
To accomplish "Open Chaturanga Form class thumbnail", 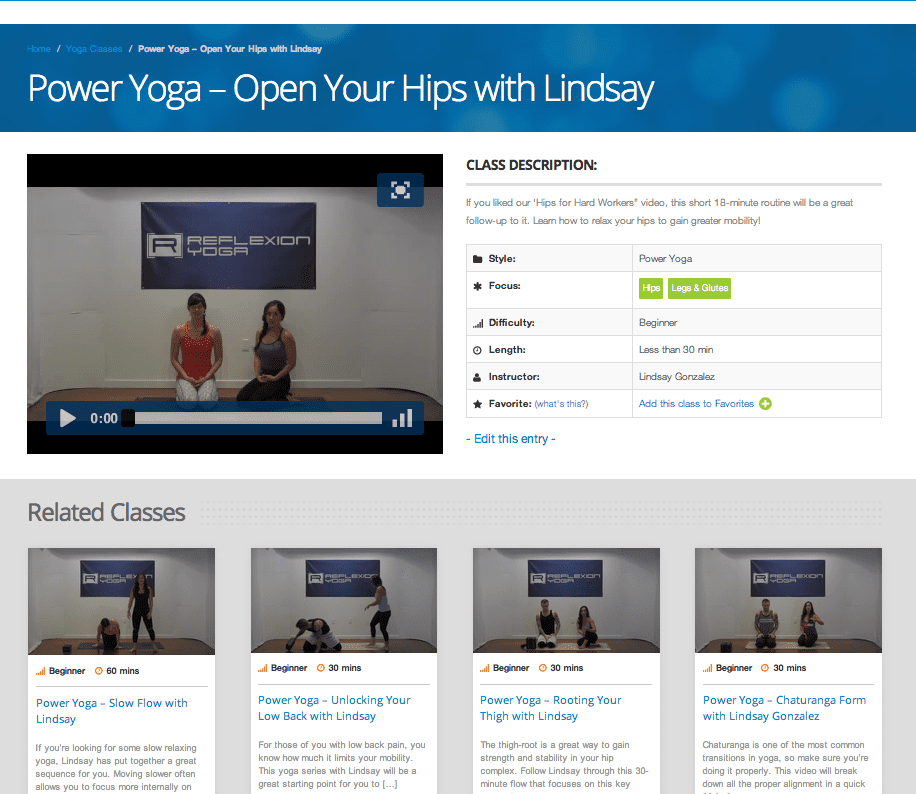I will tap(789, 600).
